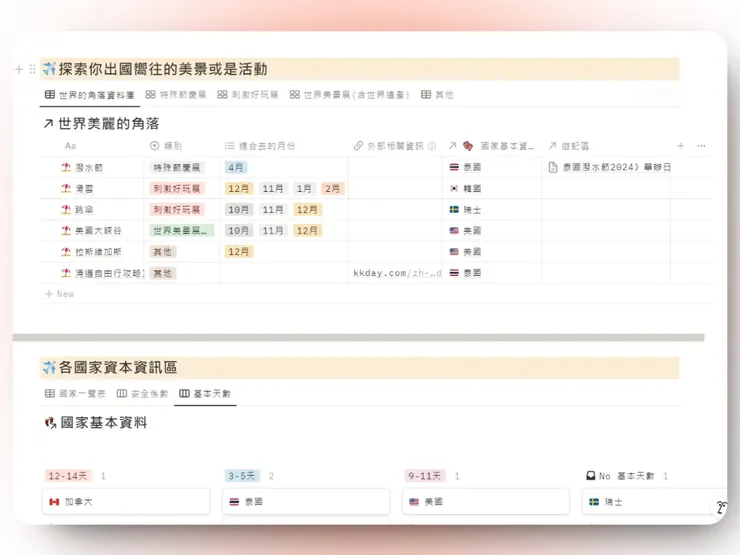This screenshot has height=555, width=740.
Task: Click the New row button under the table
Action: pos(59,294)
